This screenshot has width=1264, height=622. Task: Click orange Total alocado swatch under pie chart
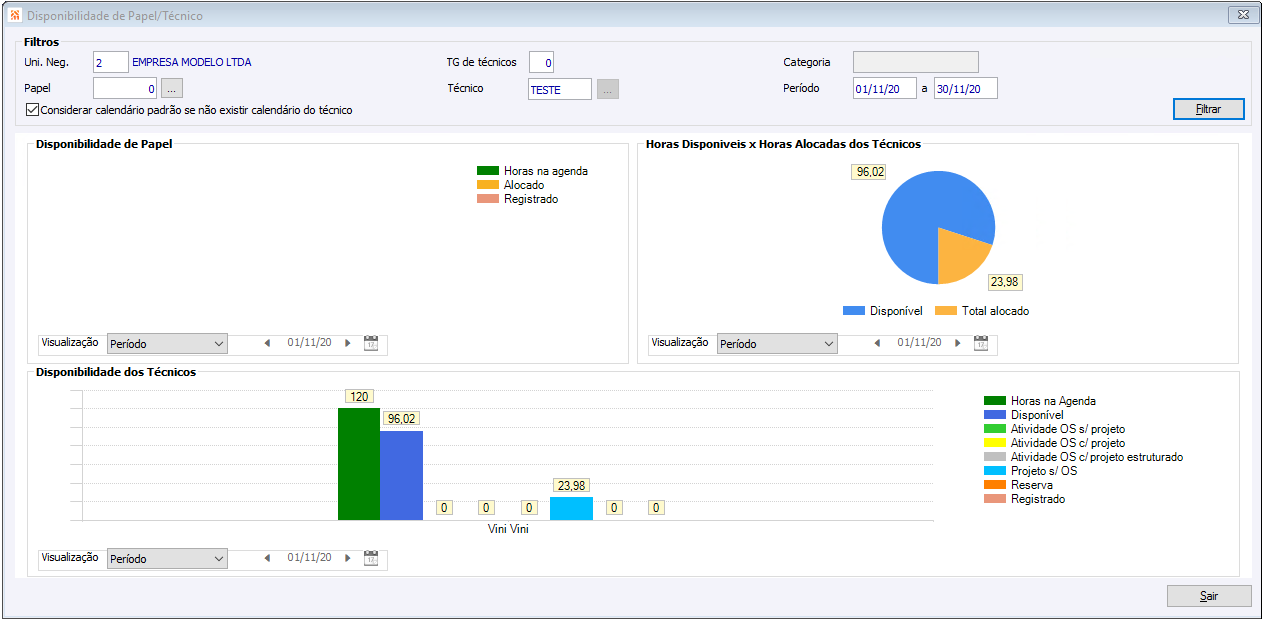click(x=946, y=311)
